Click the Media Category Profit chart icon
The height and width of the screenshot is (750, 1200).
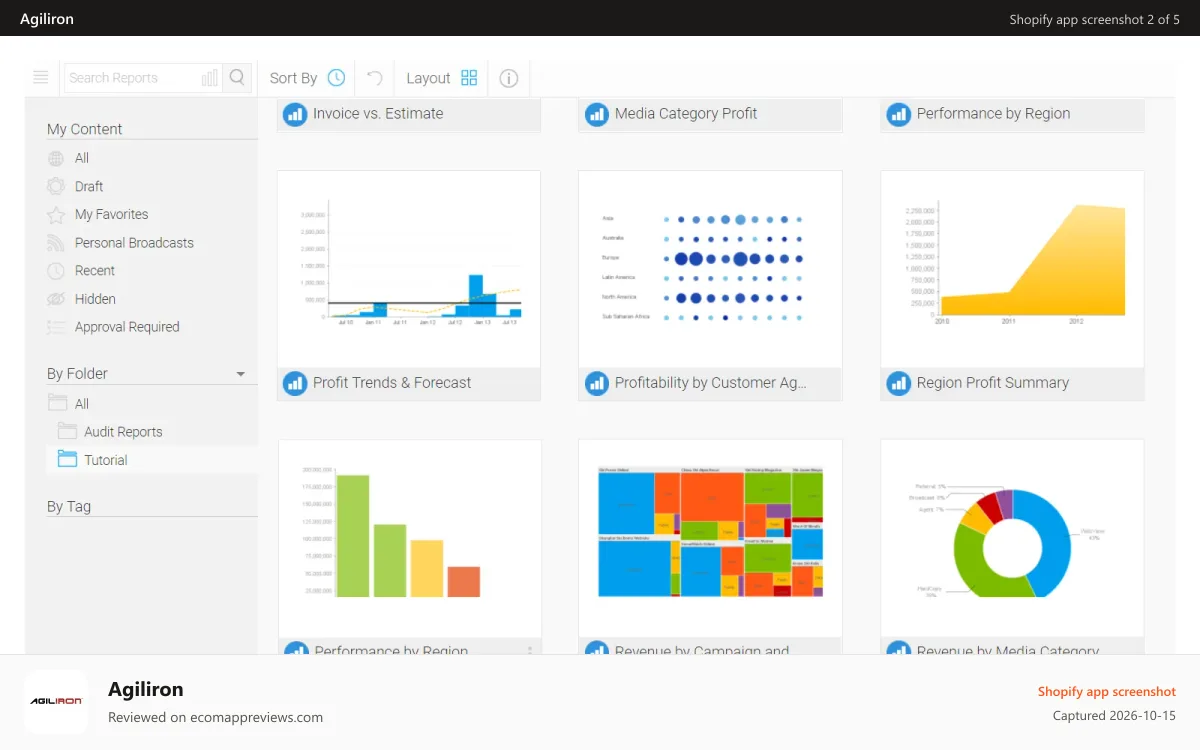click(x=597, y=114)
